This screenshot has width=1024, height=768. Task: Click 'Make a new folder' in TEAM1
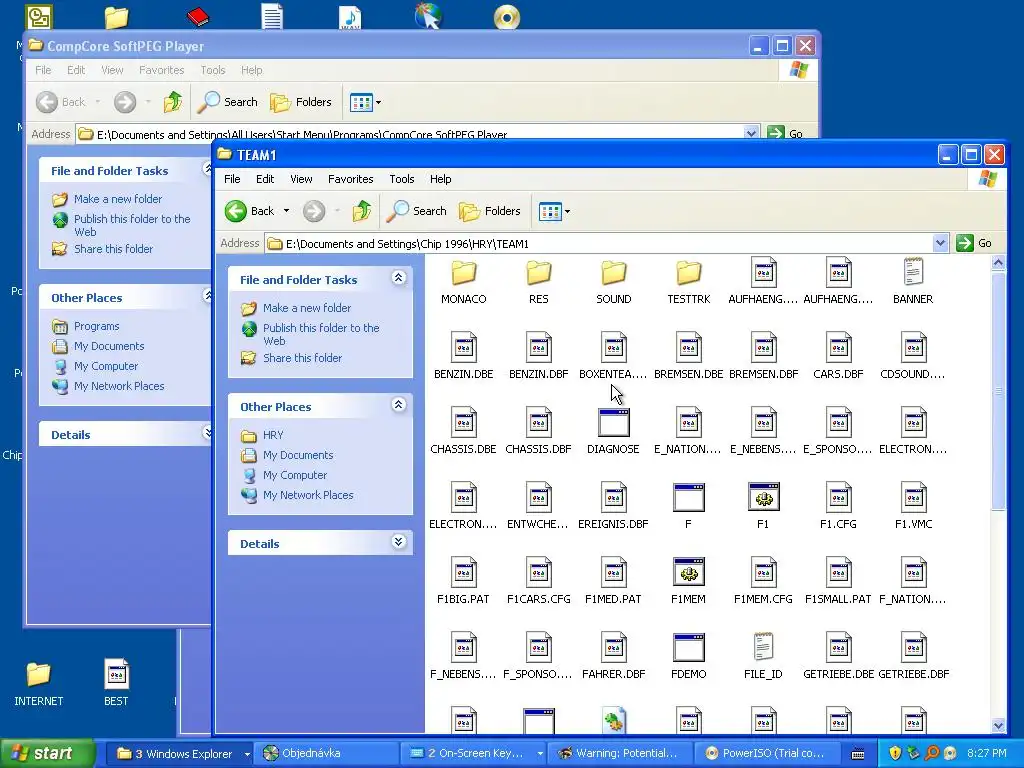click(x=307, y=308)
